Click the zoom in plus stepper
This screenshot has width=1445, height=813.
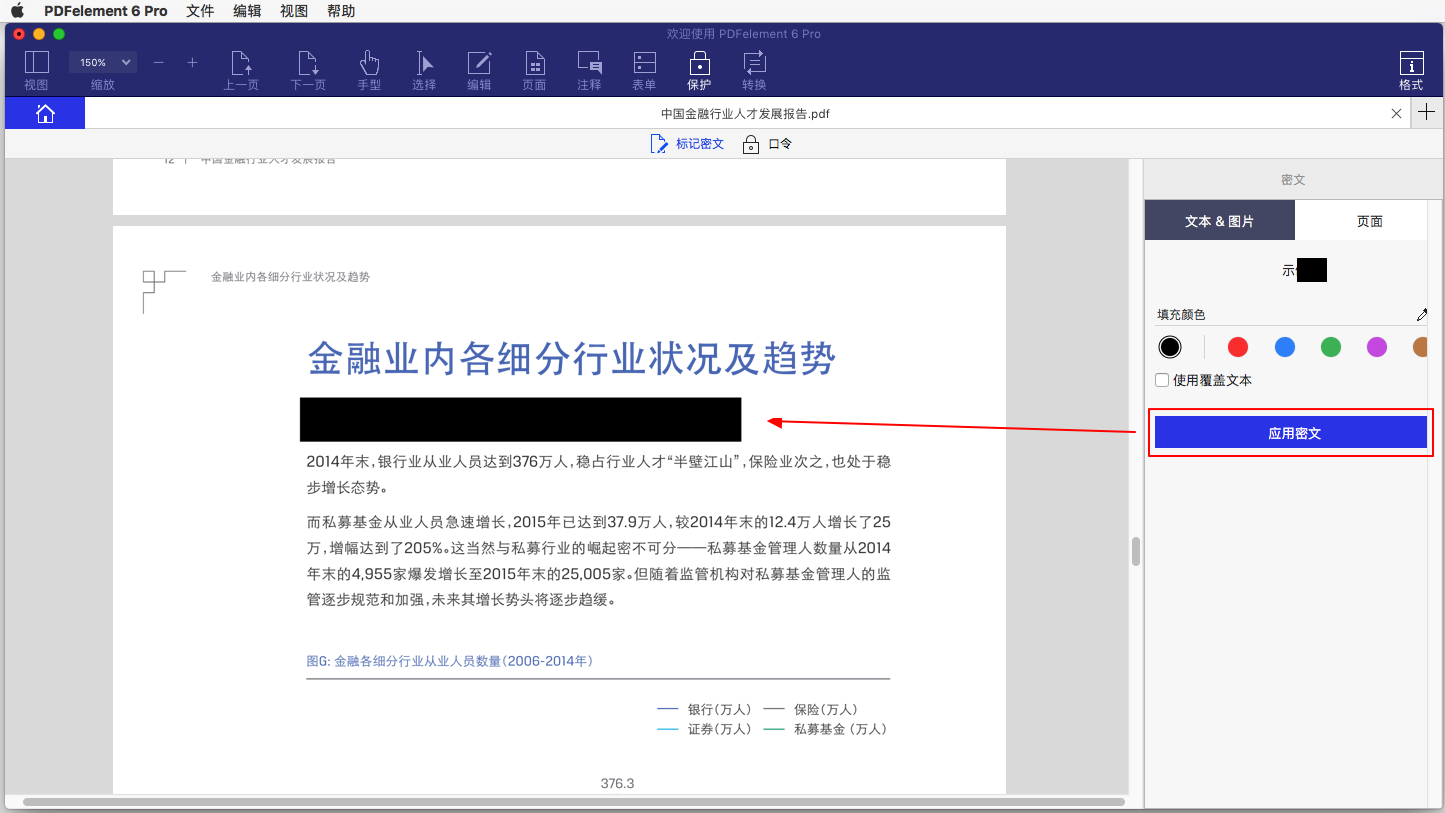192,62
